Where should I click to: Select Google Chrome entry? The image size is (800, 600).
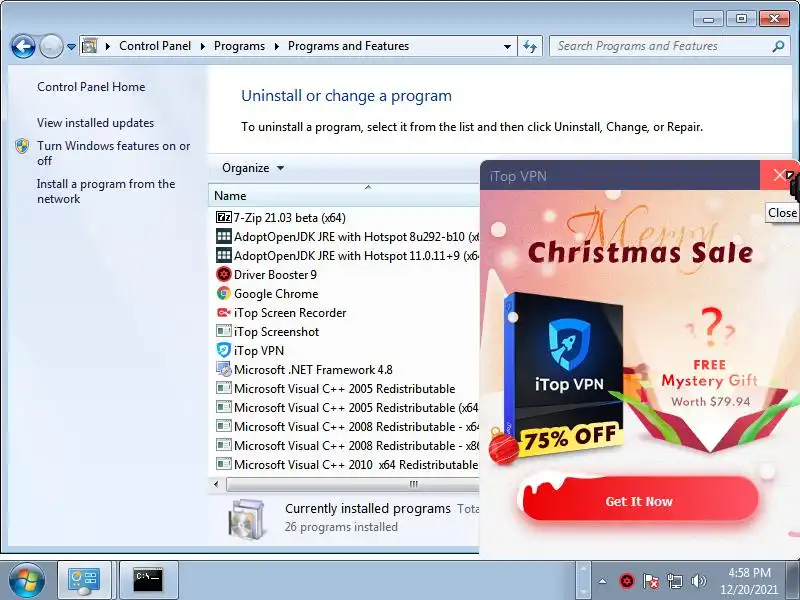click(x=276, y=293)
